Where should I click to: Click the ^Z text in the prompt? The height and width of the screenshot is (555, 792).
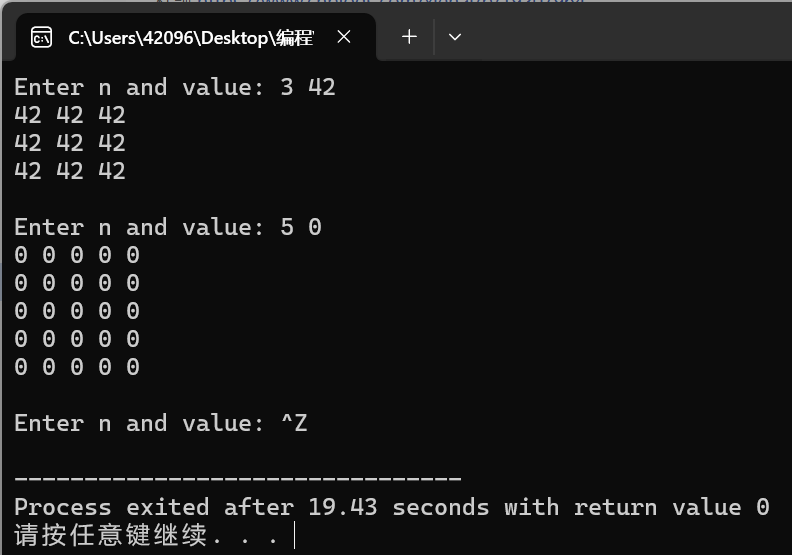294,423
